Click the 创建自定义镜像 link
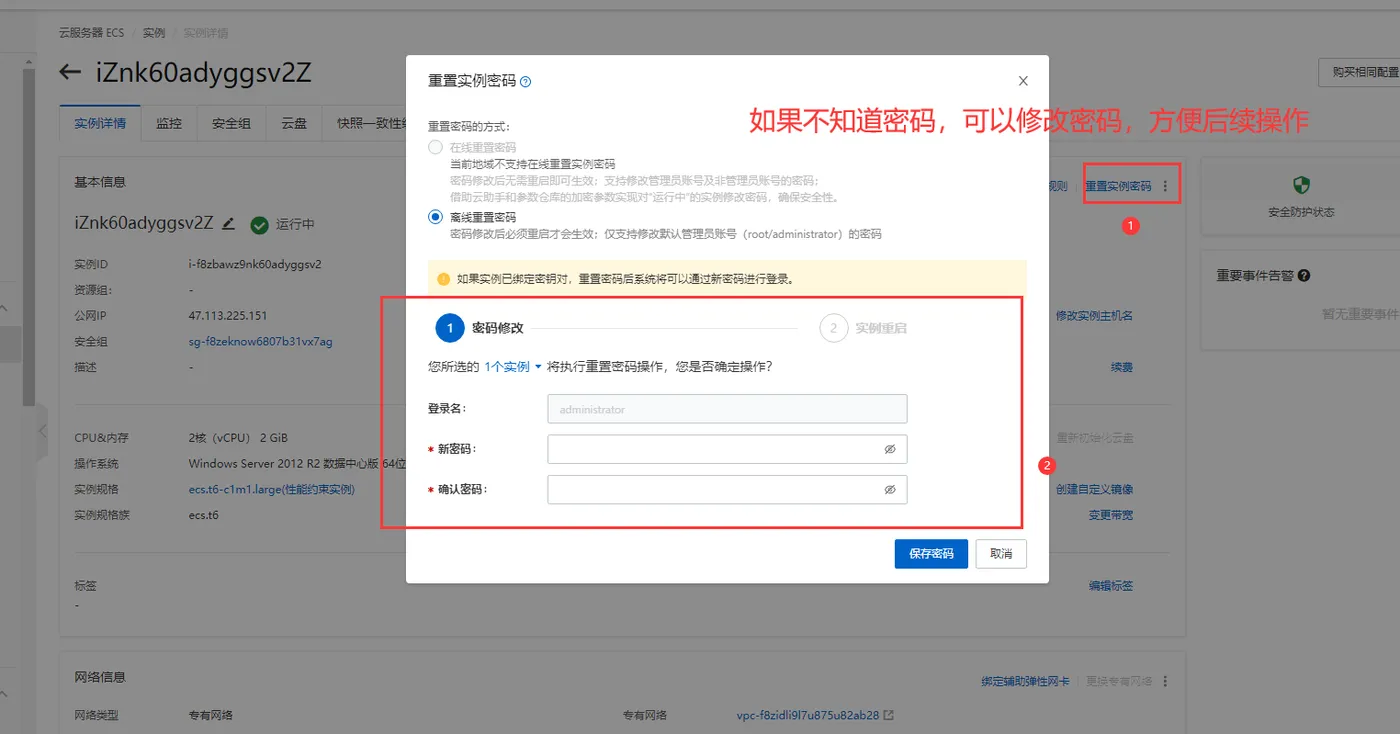The image size is (1400, 734). [1094, 490]
